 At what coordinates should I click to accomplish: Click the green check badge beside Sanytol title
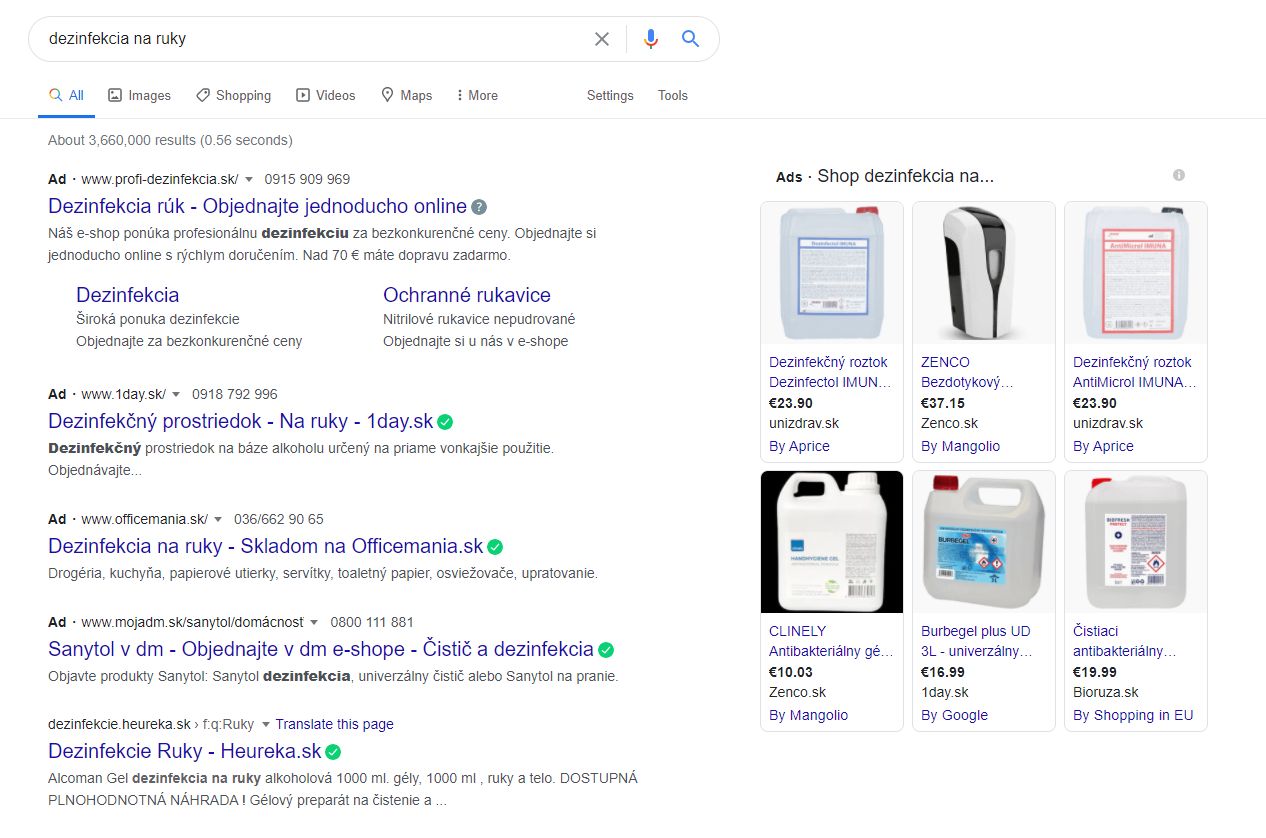606,650
